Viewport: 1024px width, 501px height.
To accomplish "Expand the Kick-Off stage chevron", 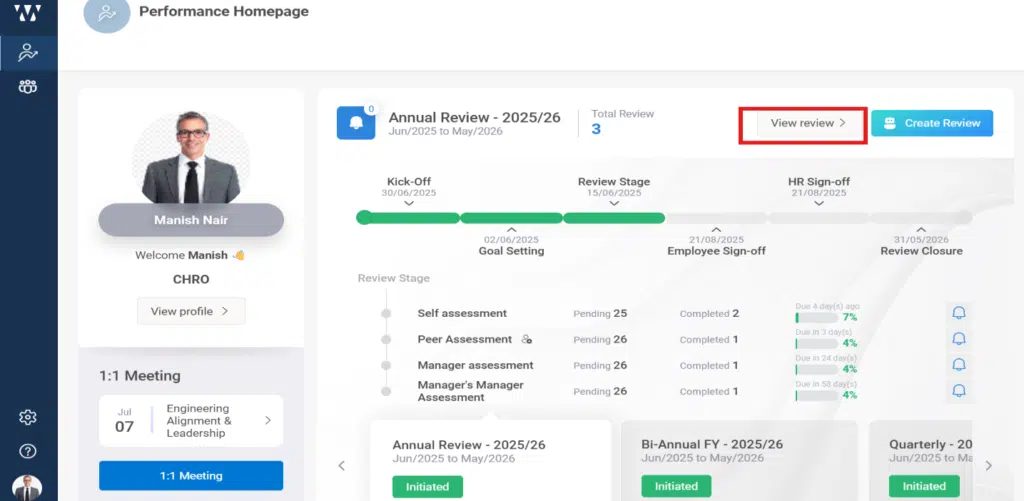I will coord(409,204).
